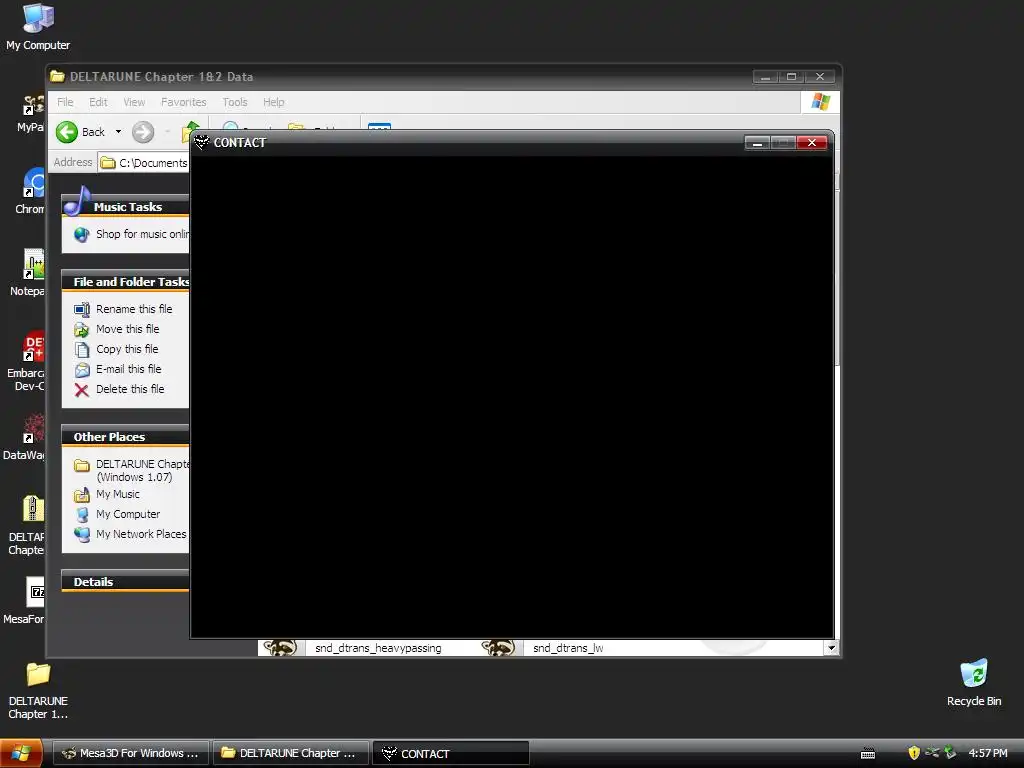Click the Windows Security shield tray icon
The image size is (1024, 768).
pyautogui.click(x=914, y=753)
